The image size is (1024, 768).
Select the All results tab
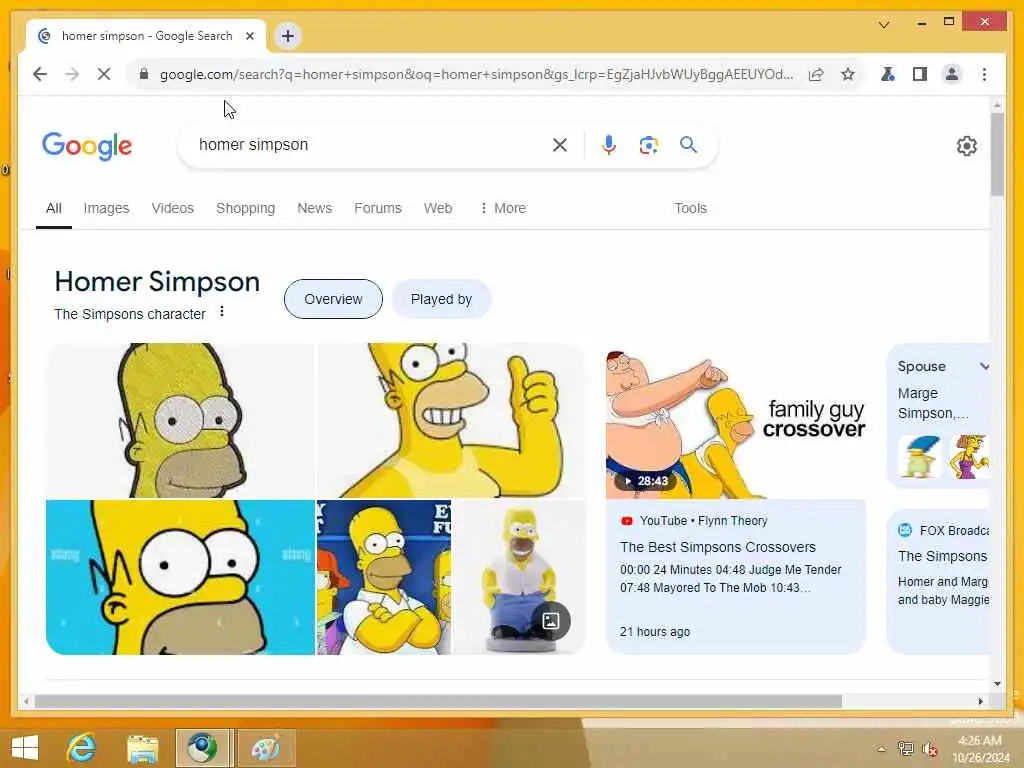54,208
